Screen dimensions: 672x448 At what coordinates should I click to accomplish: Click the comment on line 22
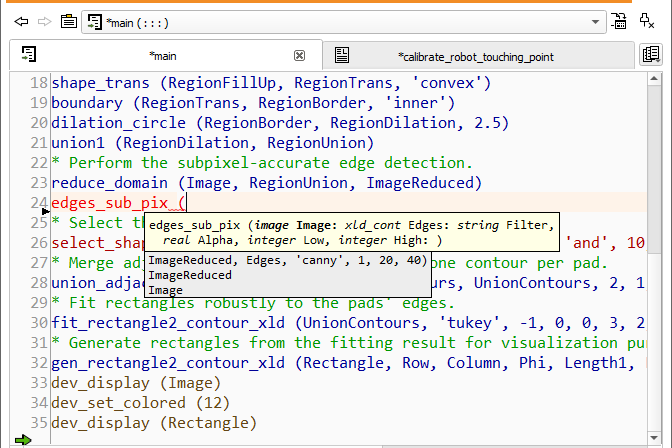click(262, 163)
